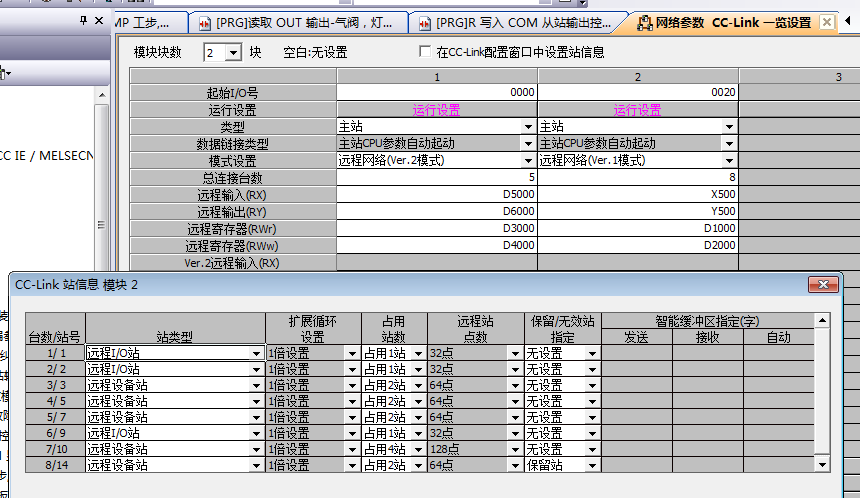Enable 在CC-Link配置窗口中设置站信息 checkbox
The height and width of the screenshot is (498, 860).
click(425, 52)
